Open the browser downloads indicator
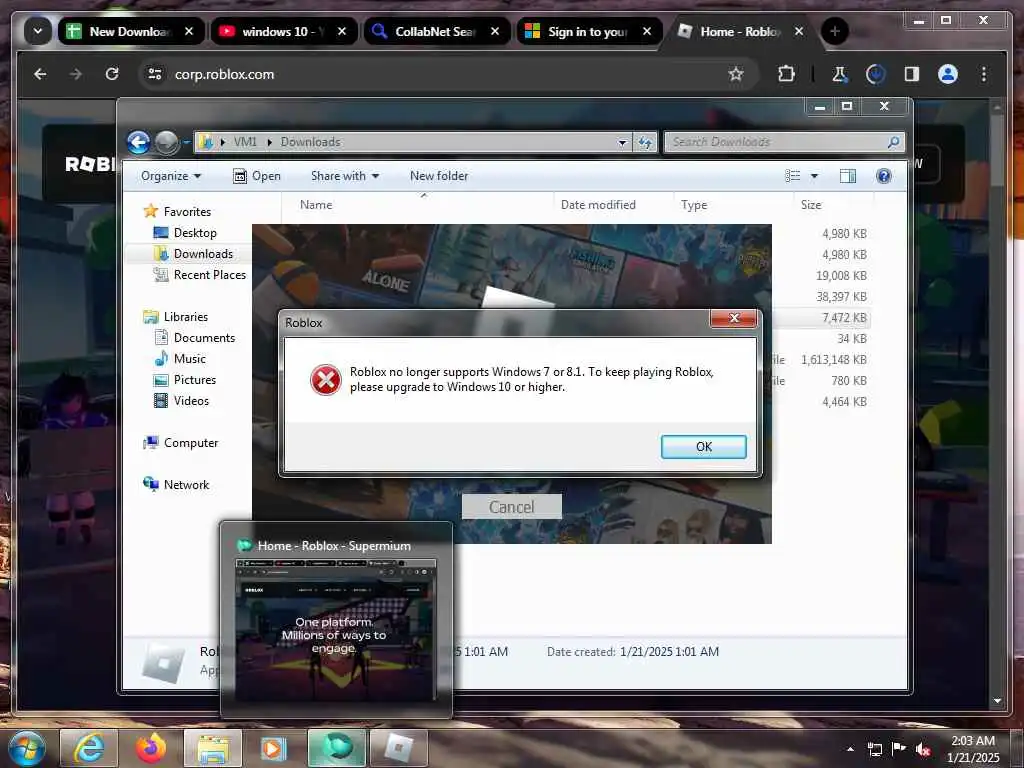 pos(875,74)
